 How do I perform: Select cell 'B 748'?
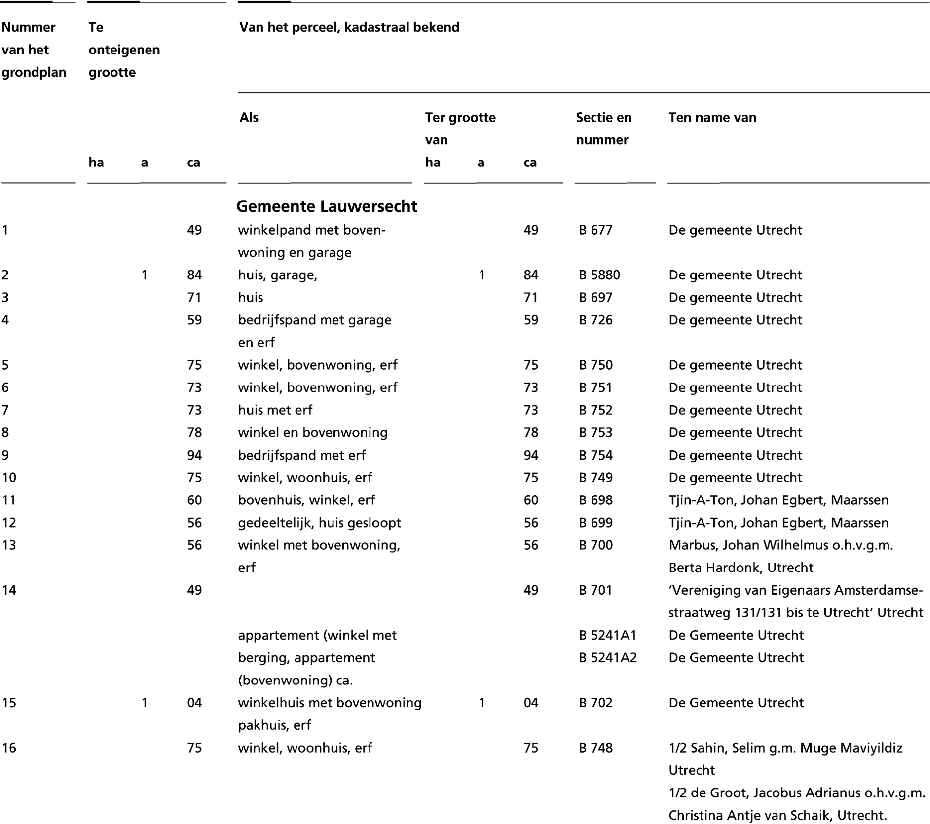coord(595,749)
